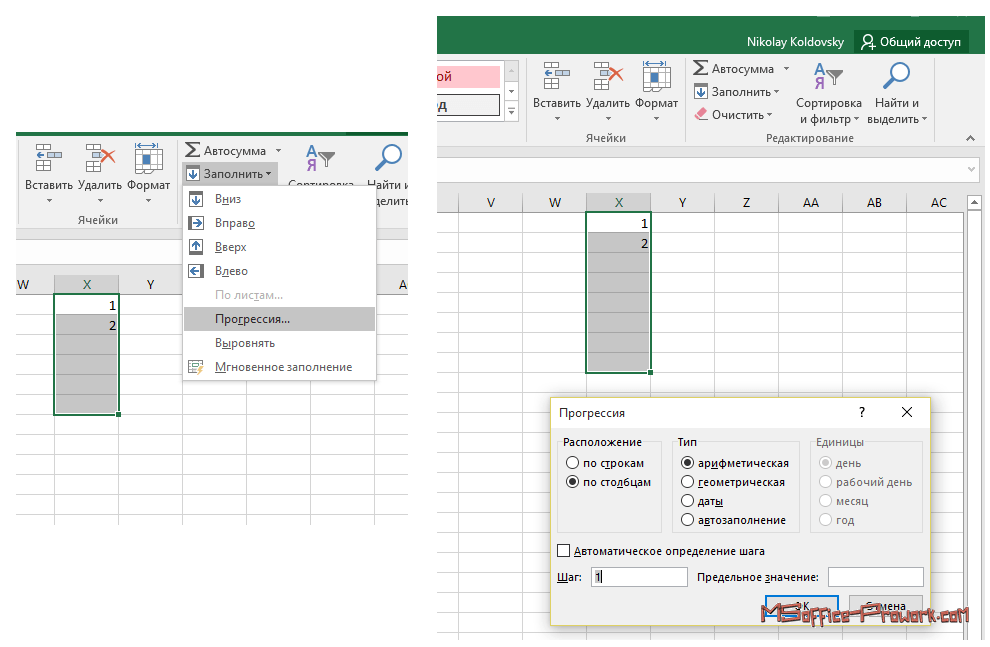Expand Формат dropdown arrow in right window
Screen dimensions: 990x647
[656, 119]
